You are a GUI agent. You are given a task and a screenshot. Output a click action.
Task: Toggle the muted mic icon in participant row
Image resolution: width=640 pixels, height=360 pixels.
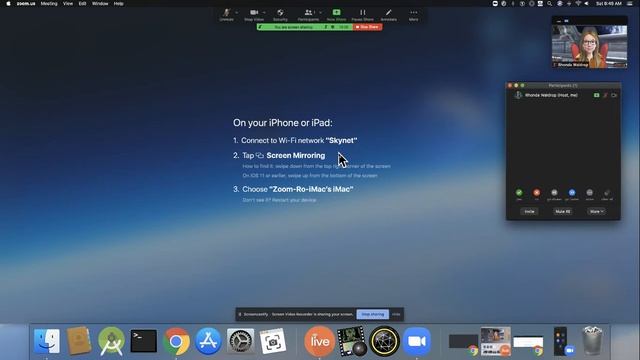605,95
